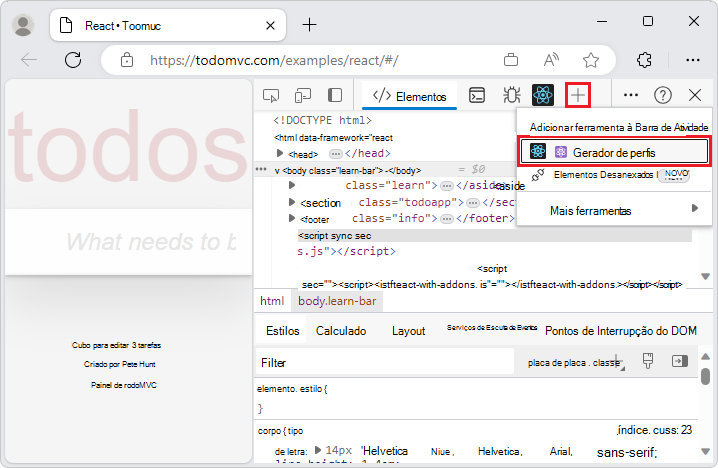
Task: Select the elemento.estilo rule text
Action: coord(292,389)
